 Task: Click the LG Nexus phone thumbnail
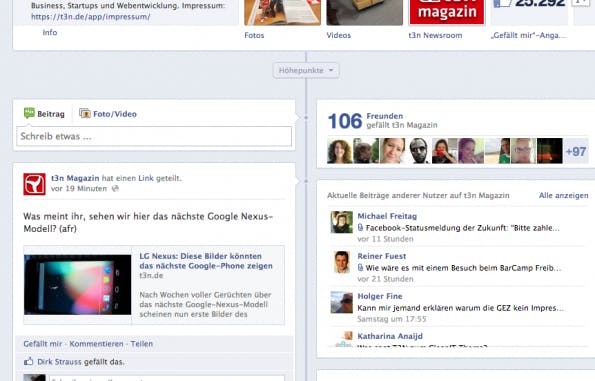click(78, 285)
